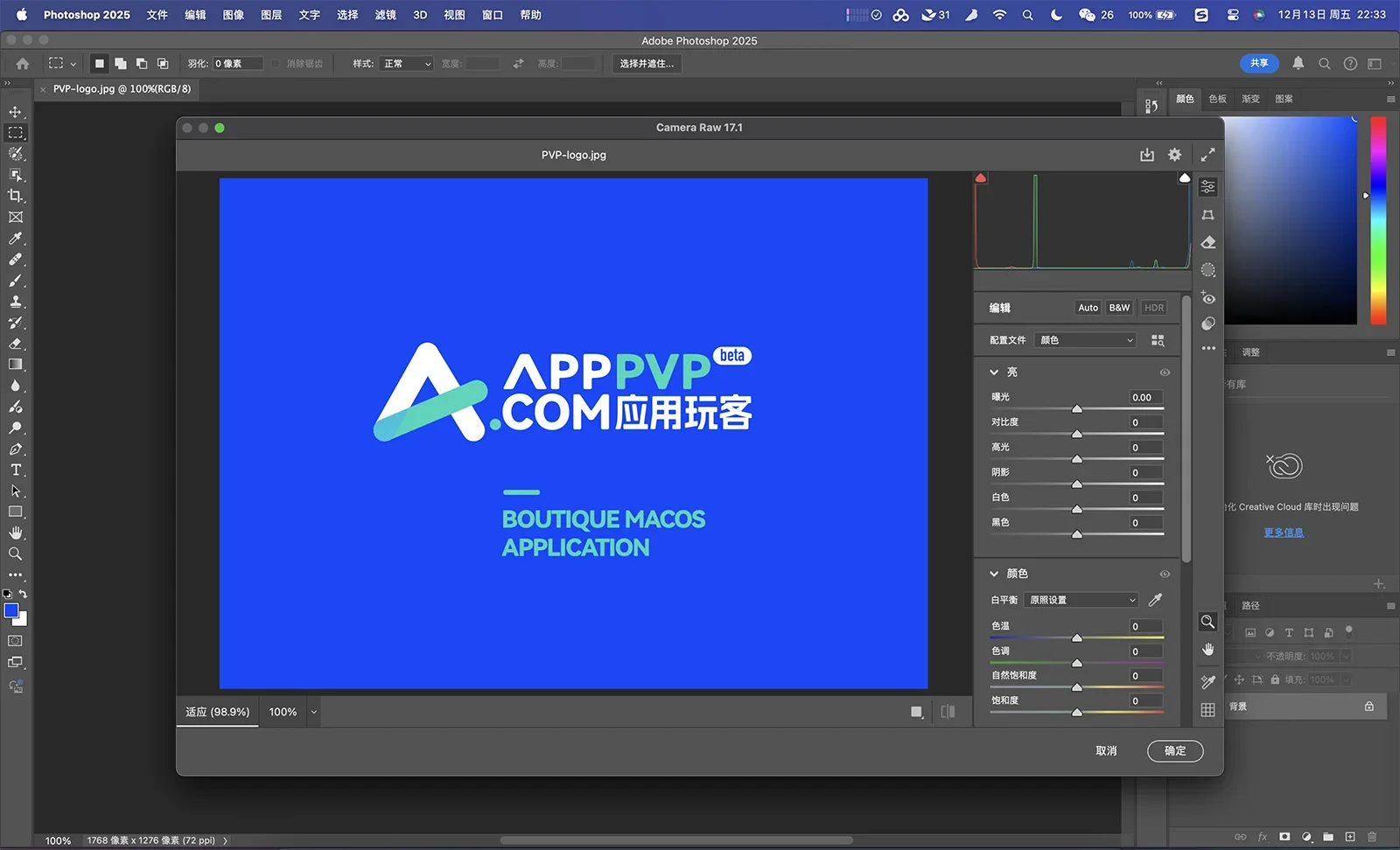Viewport: 1400px width, 850px height.
Task: Toggle highlight clipping warning on histogram
Action: click(1185, 178)
